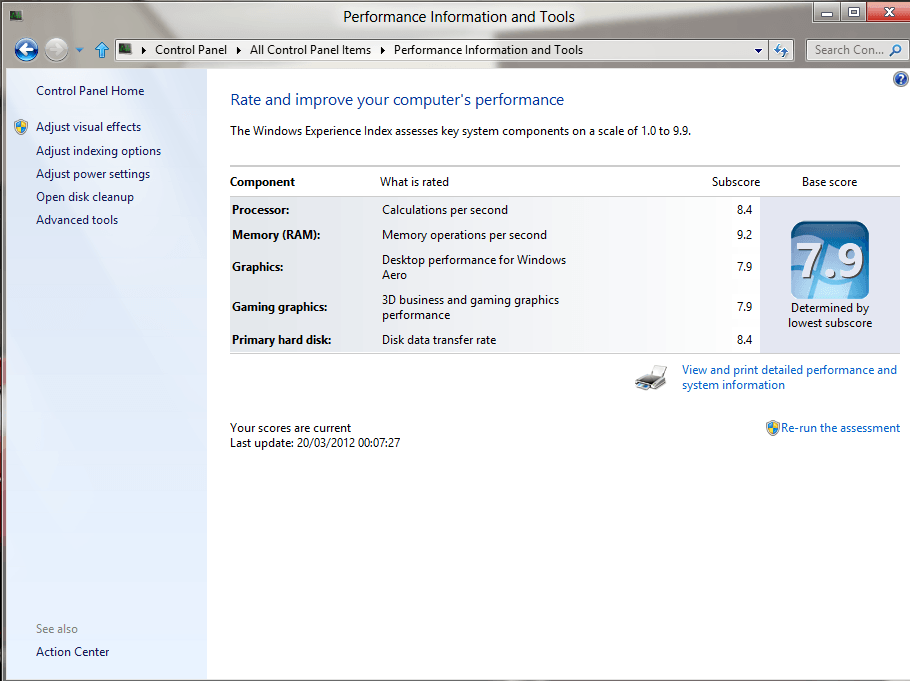
Task: Click the 9.2 memory subscore
Action: 744,235
